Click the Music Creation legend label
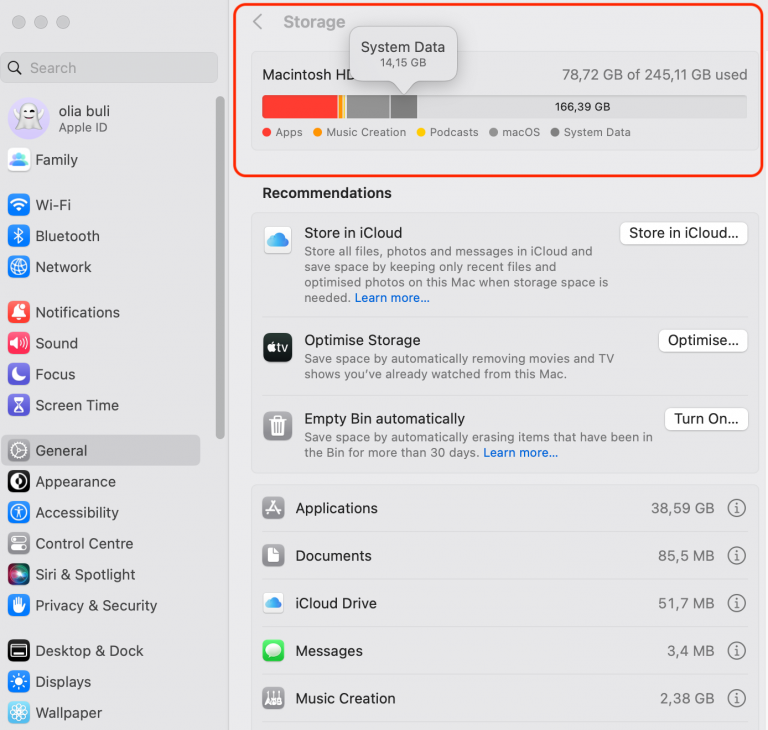768x730 pixels. (366, 132)
